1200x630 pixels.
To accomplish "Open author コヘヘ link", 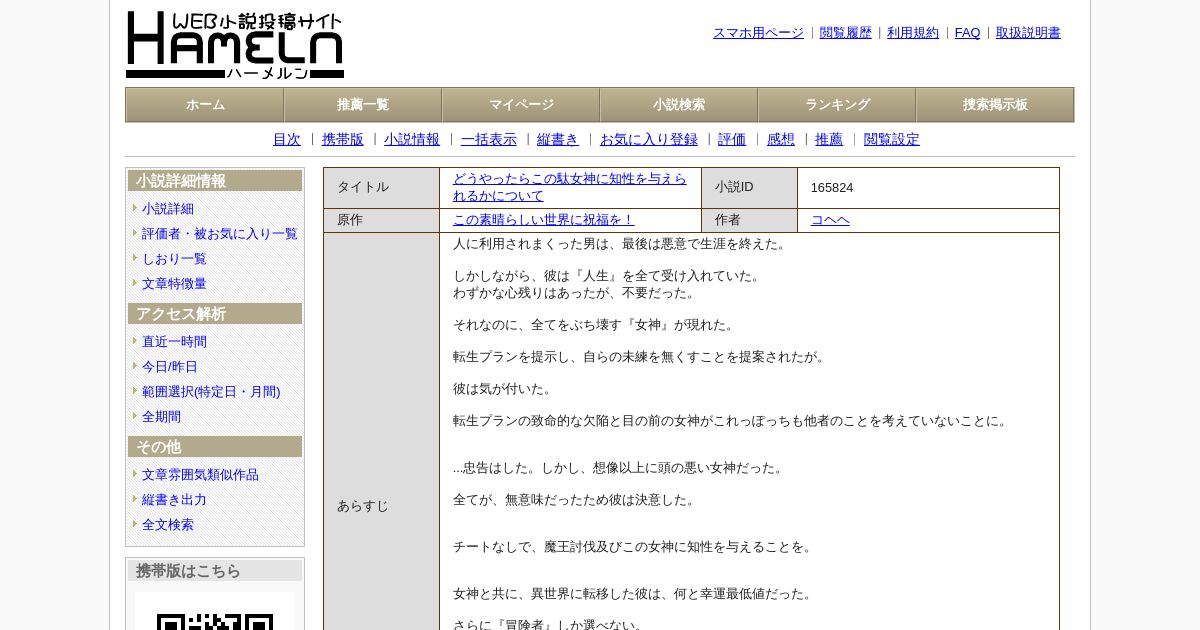I will pyautogui.click(x=830, y=220).
